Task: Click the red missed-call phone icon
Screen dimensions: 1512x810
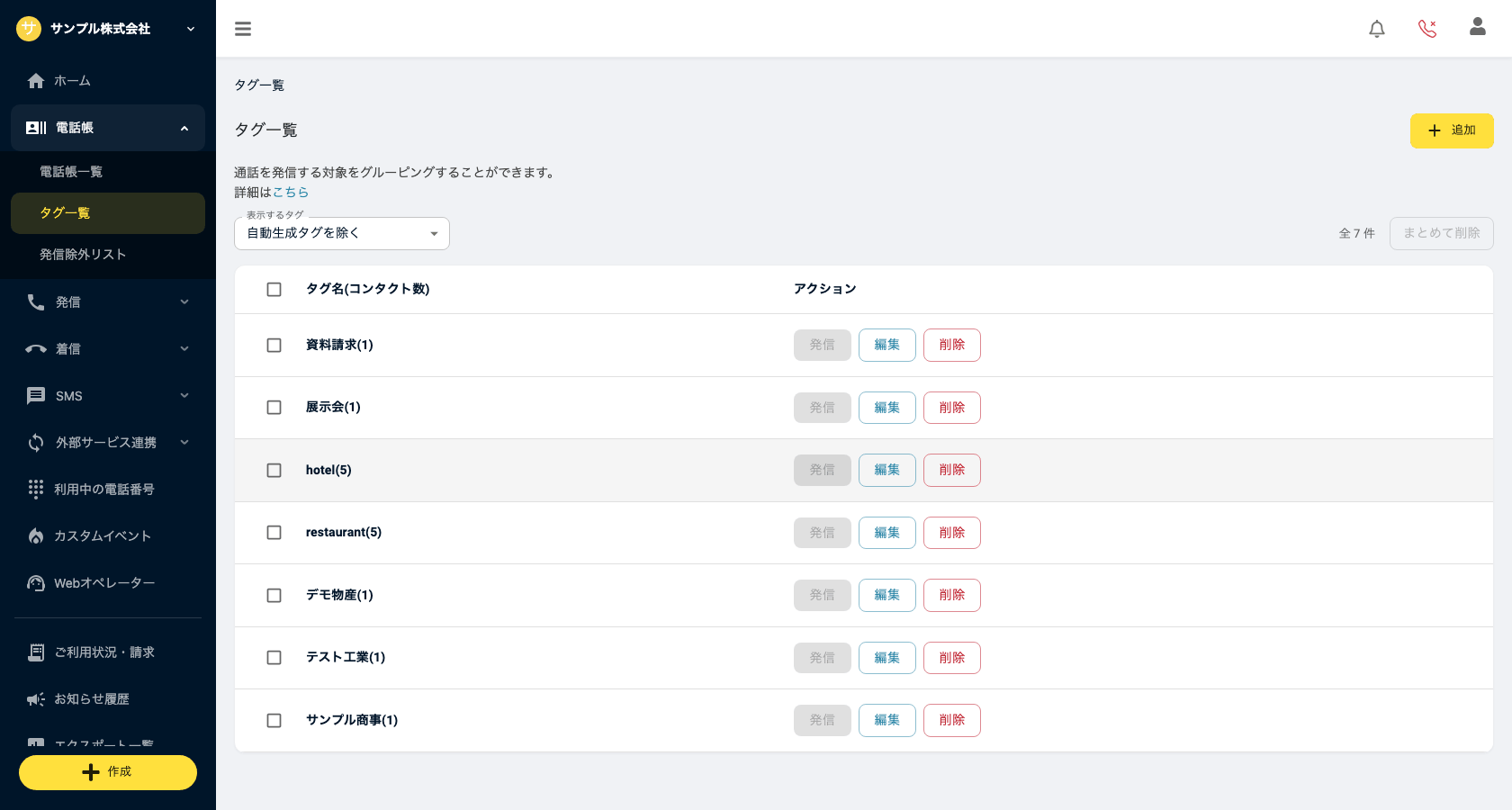Action: click(1427, 29)
